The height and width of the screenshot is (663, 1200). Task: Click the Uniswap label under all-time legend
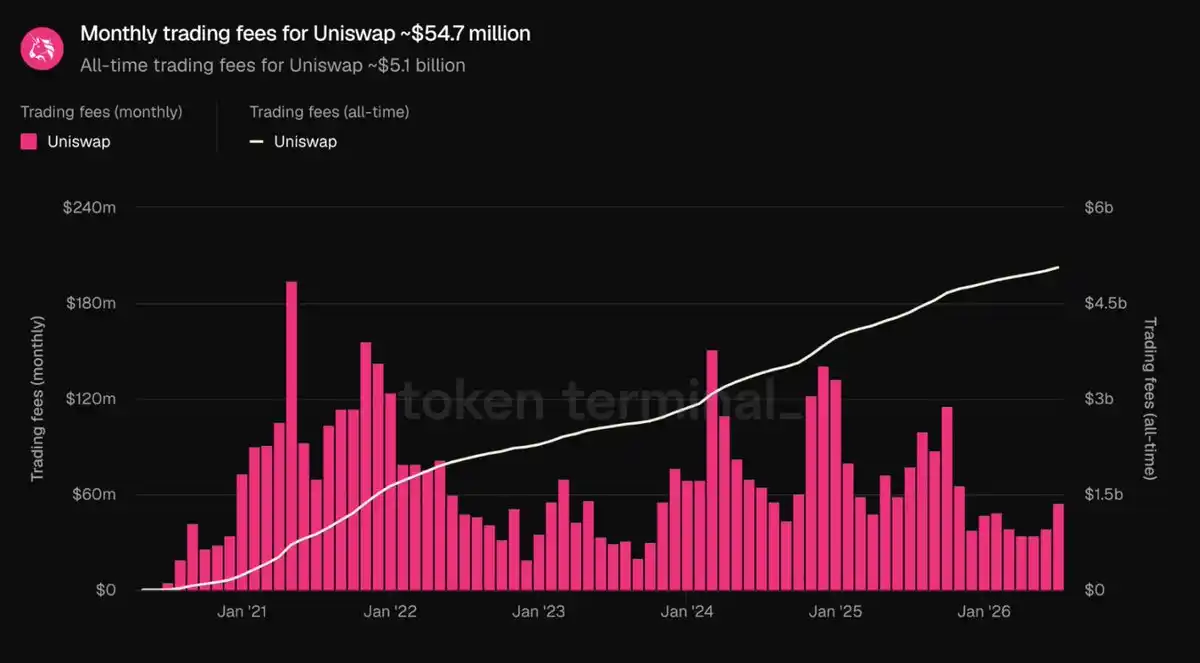point(305,142)
